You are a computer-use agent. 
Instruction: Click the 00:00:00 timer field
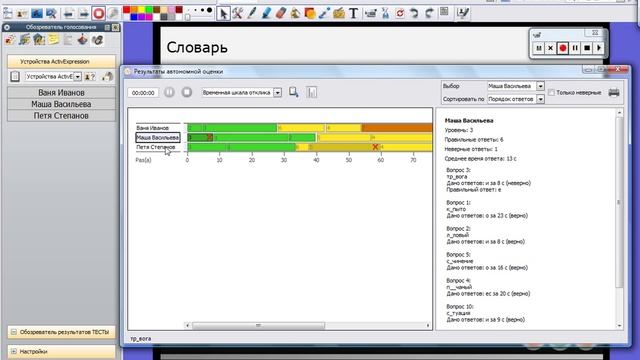(x=143, y=93)
